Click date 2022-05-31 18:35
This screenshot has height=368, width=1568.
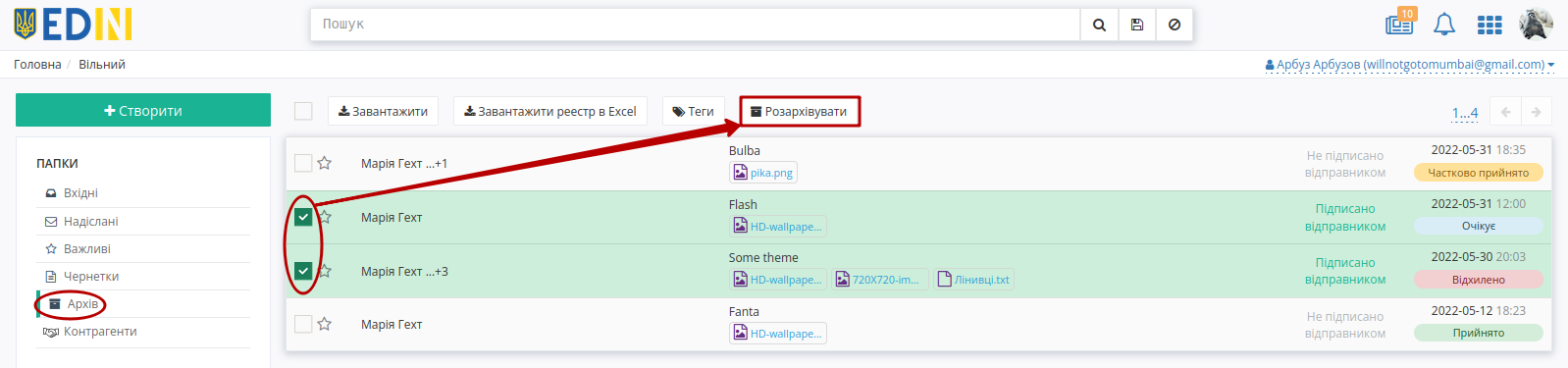click(1478, 150)
